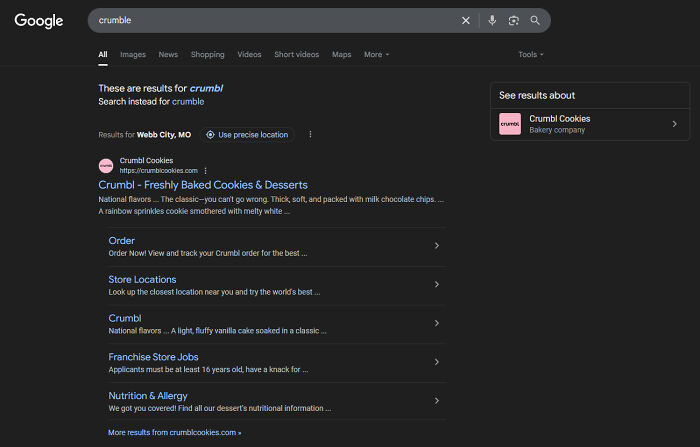
Task: Open Crumbl - Freshly Baked Cookies & Desserts
Action: (x=203, y=185)
